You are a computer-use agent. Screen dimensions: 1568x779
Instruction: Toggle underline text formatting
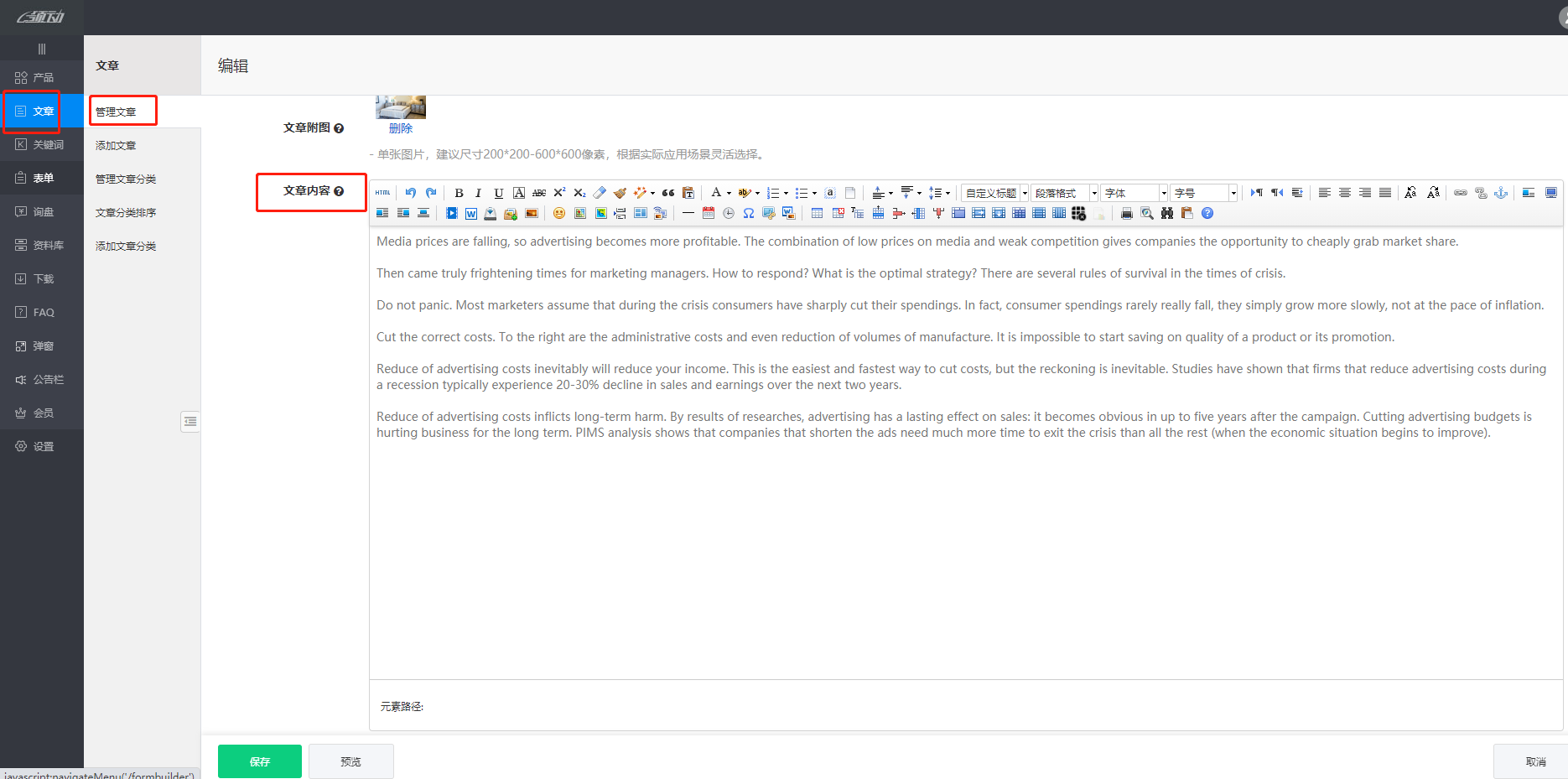pyautogui.click(x=499, y=193)
